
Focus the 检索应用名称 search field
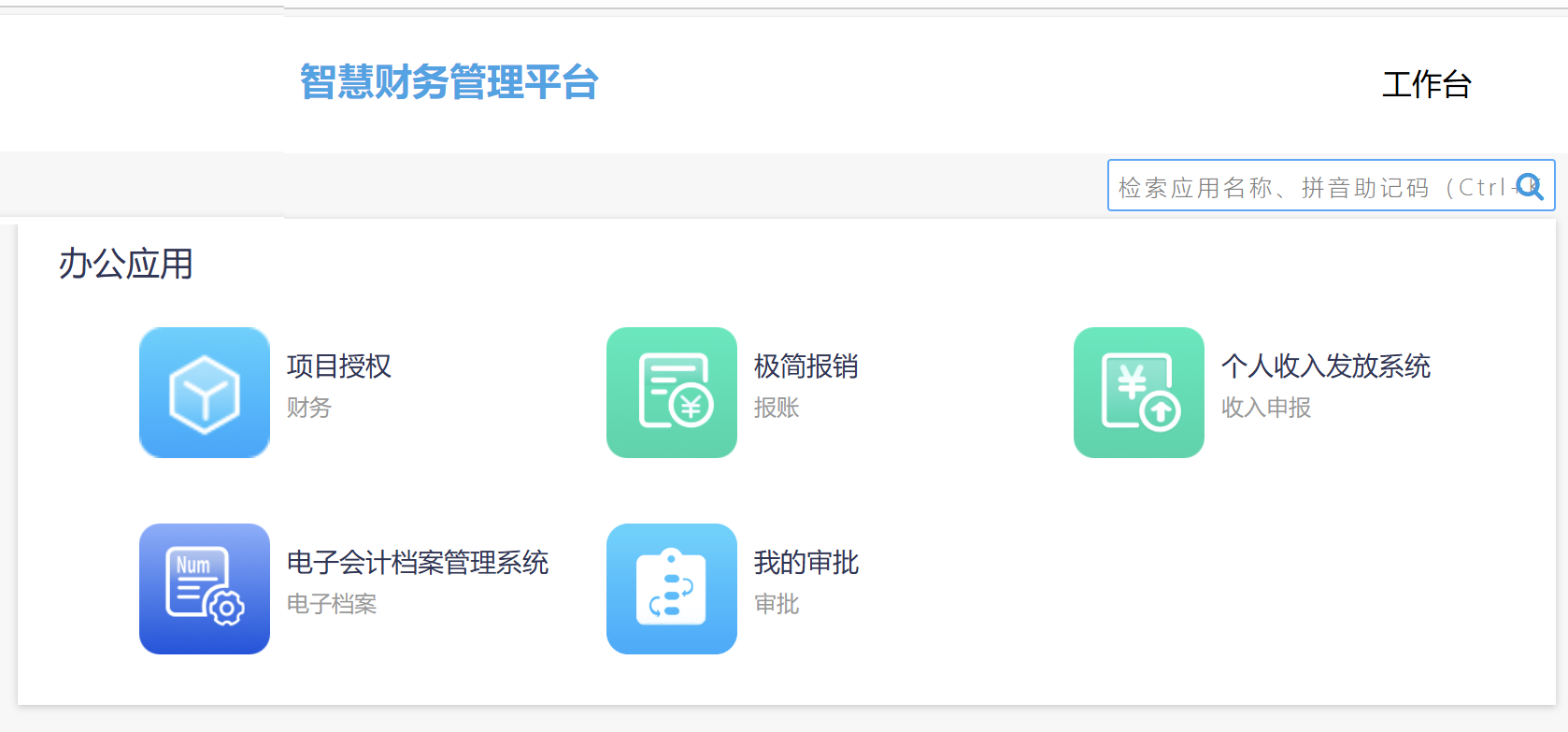pos(1308,187)
